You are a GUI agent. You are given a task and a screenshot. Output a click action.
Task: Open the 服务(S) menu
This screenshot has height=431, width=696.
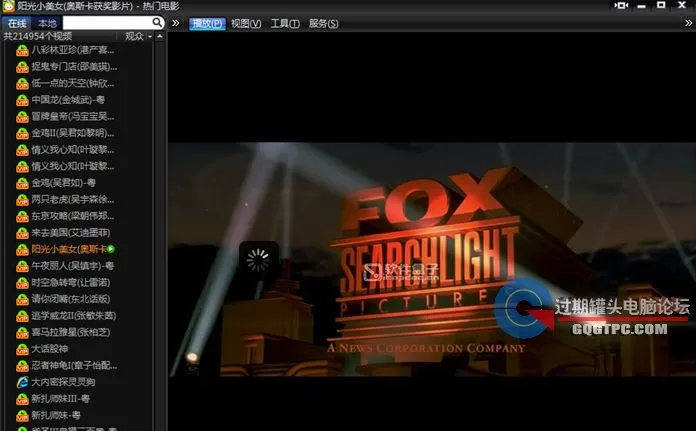click(323, 23)
